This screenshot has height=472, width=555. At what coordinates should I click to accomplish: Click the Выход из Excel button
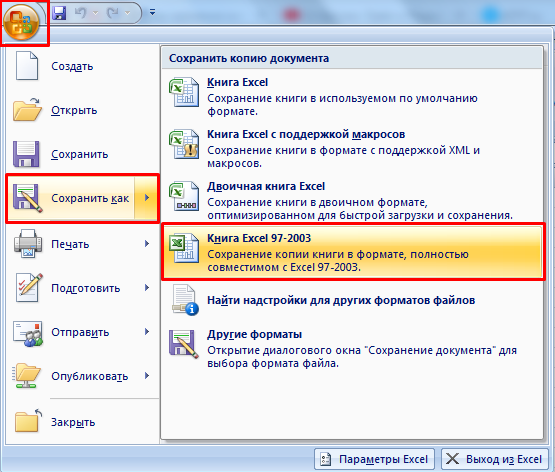click(x=494, y=459)
